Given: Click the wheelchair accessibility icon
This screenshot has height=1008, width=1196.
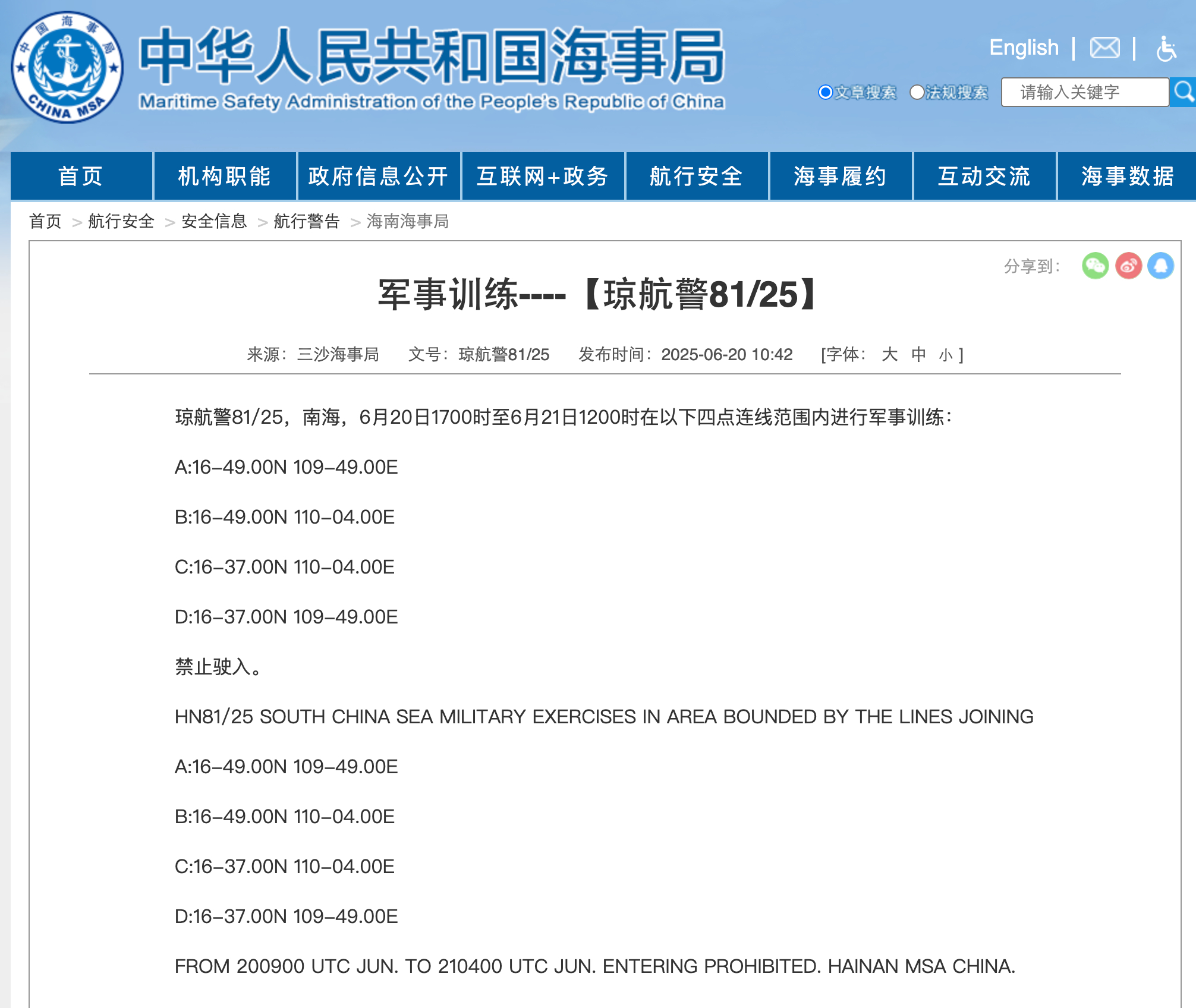Looking at the screenshot, I should (1166, 48).
